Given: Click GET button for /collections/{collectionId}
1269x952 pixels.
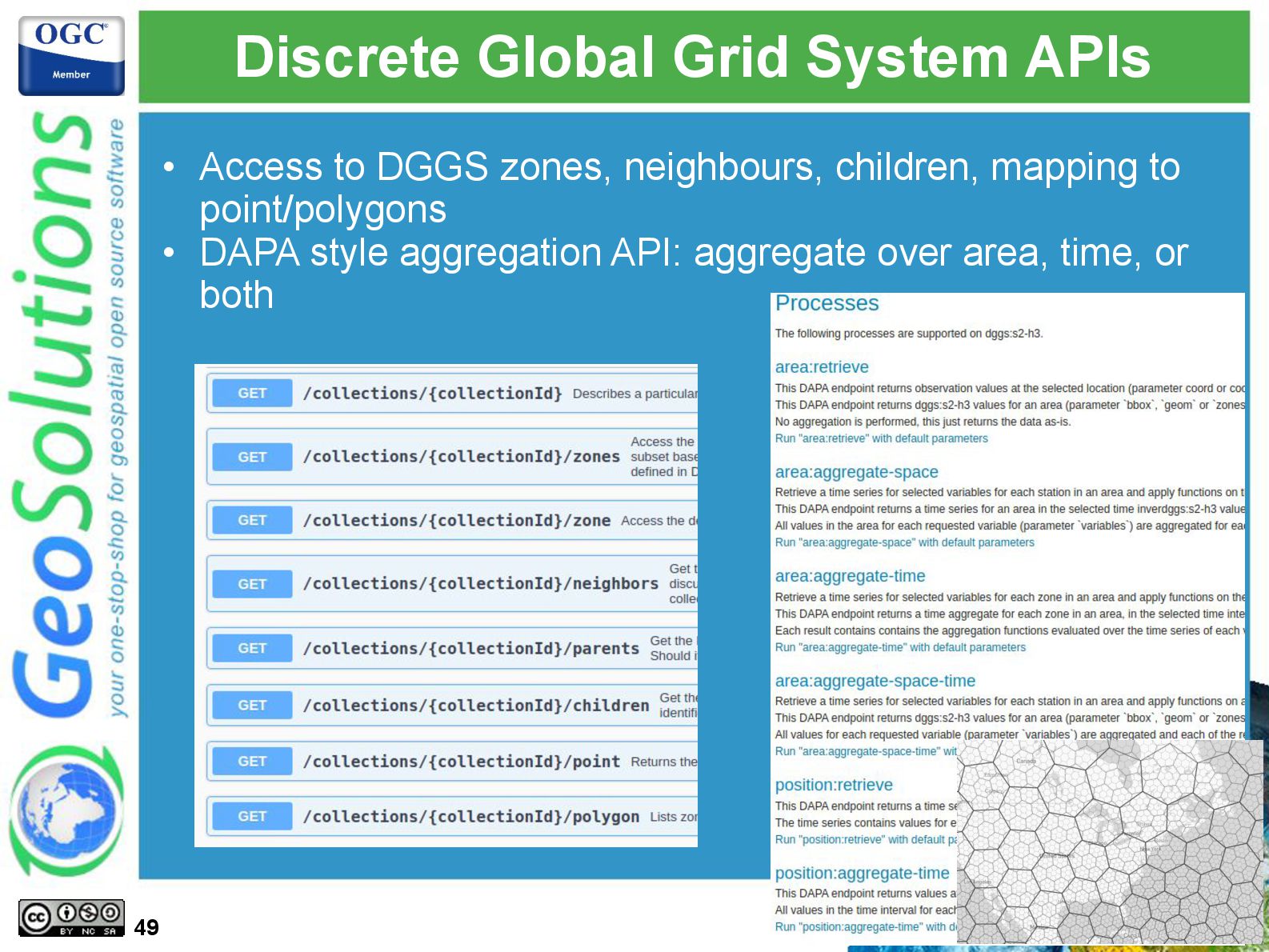Looking at the screenshot, I should [x=252, y=393].
